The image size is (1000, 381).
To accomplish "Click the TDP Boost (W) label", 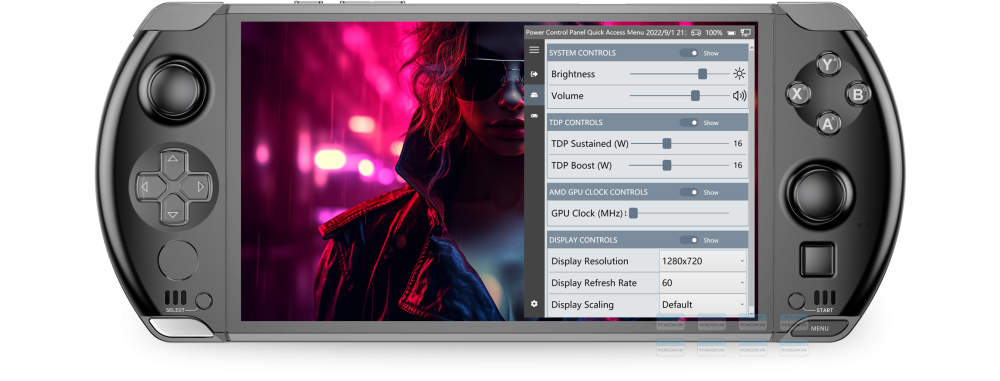I will coord(582,165).
